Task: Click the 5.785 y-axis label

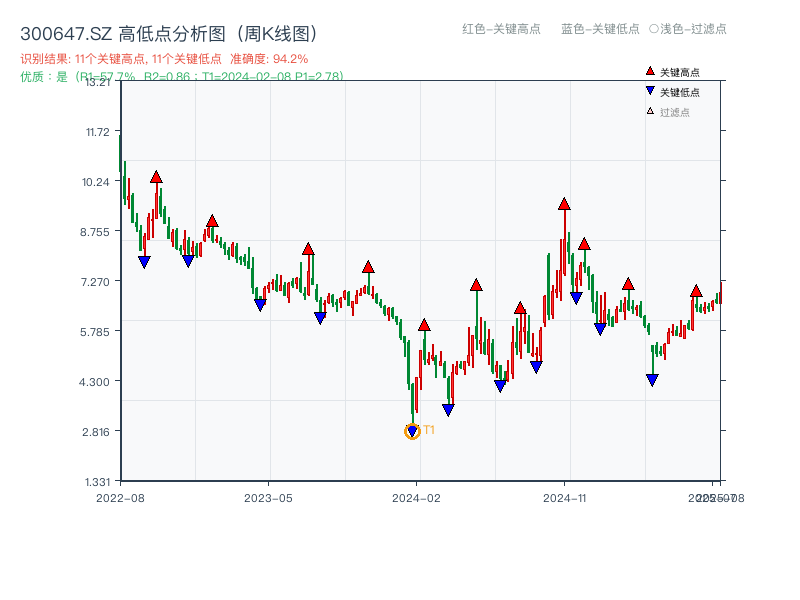Action: [95, 332]
